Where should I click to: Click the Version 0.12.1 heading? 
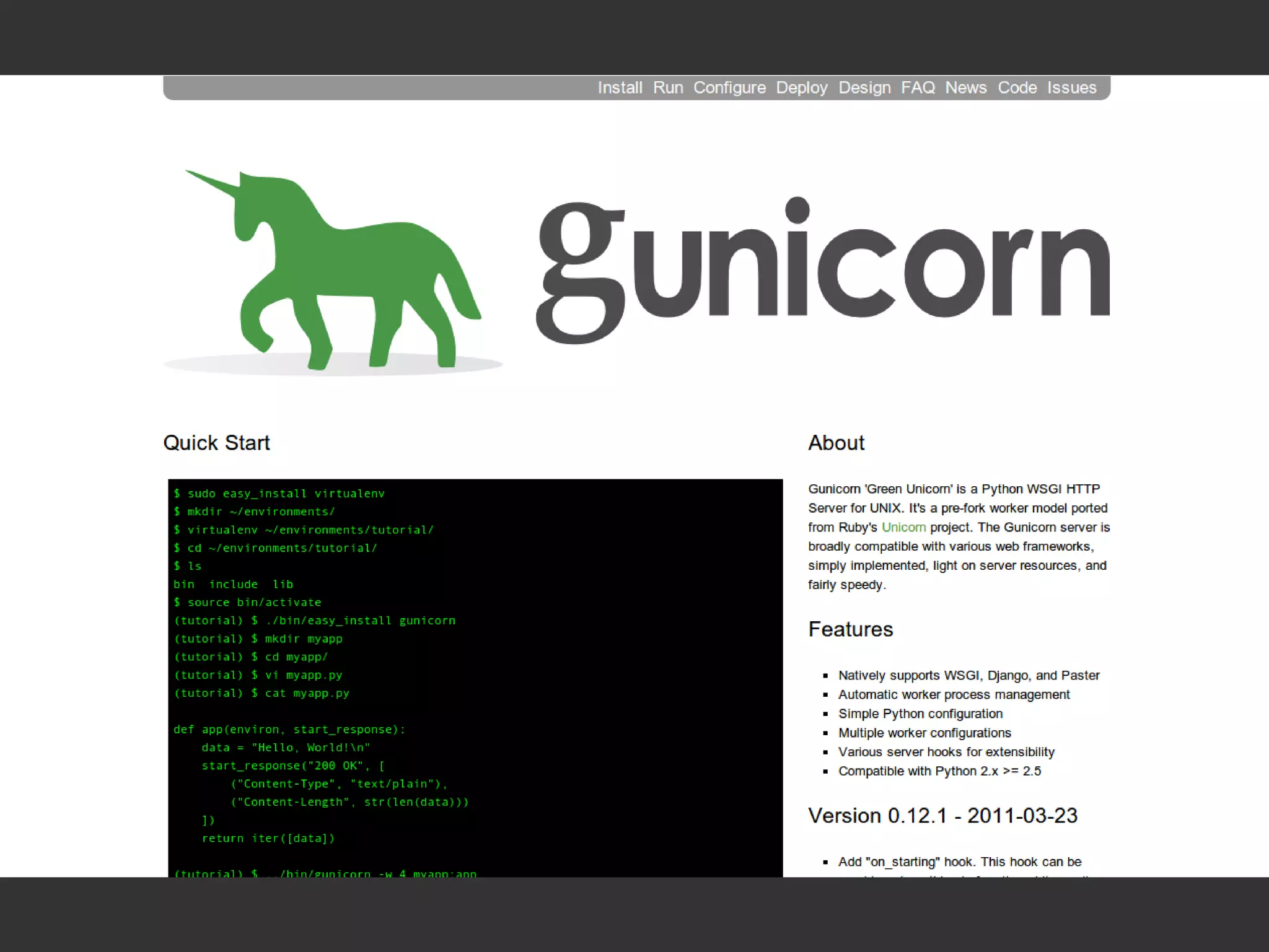(x=942, y=816)
